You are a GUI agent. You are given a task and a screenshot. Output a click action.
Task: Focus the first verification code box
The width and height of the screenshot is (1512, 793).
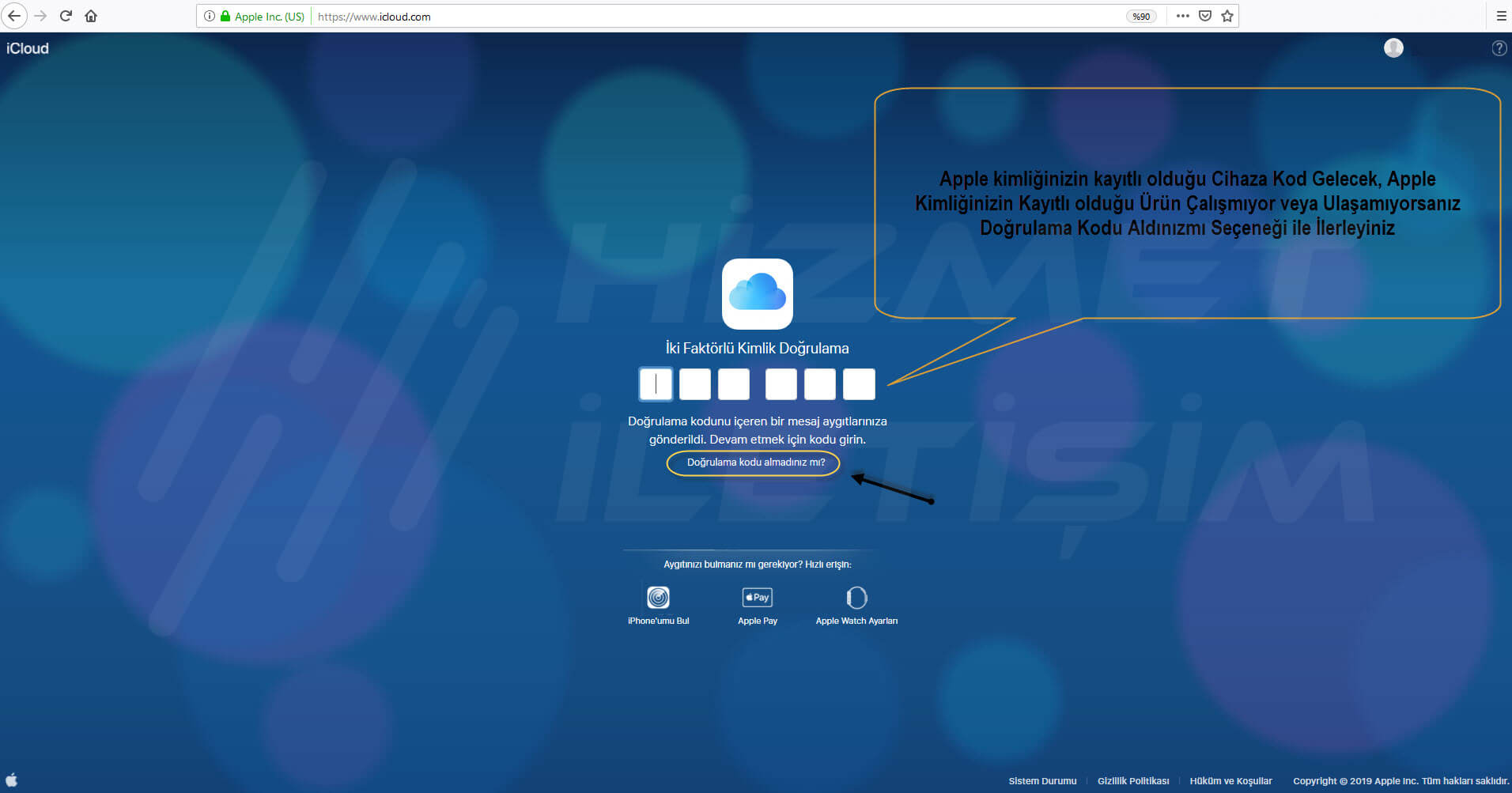point(656,384)
